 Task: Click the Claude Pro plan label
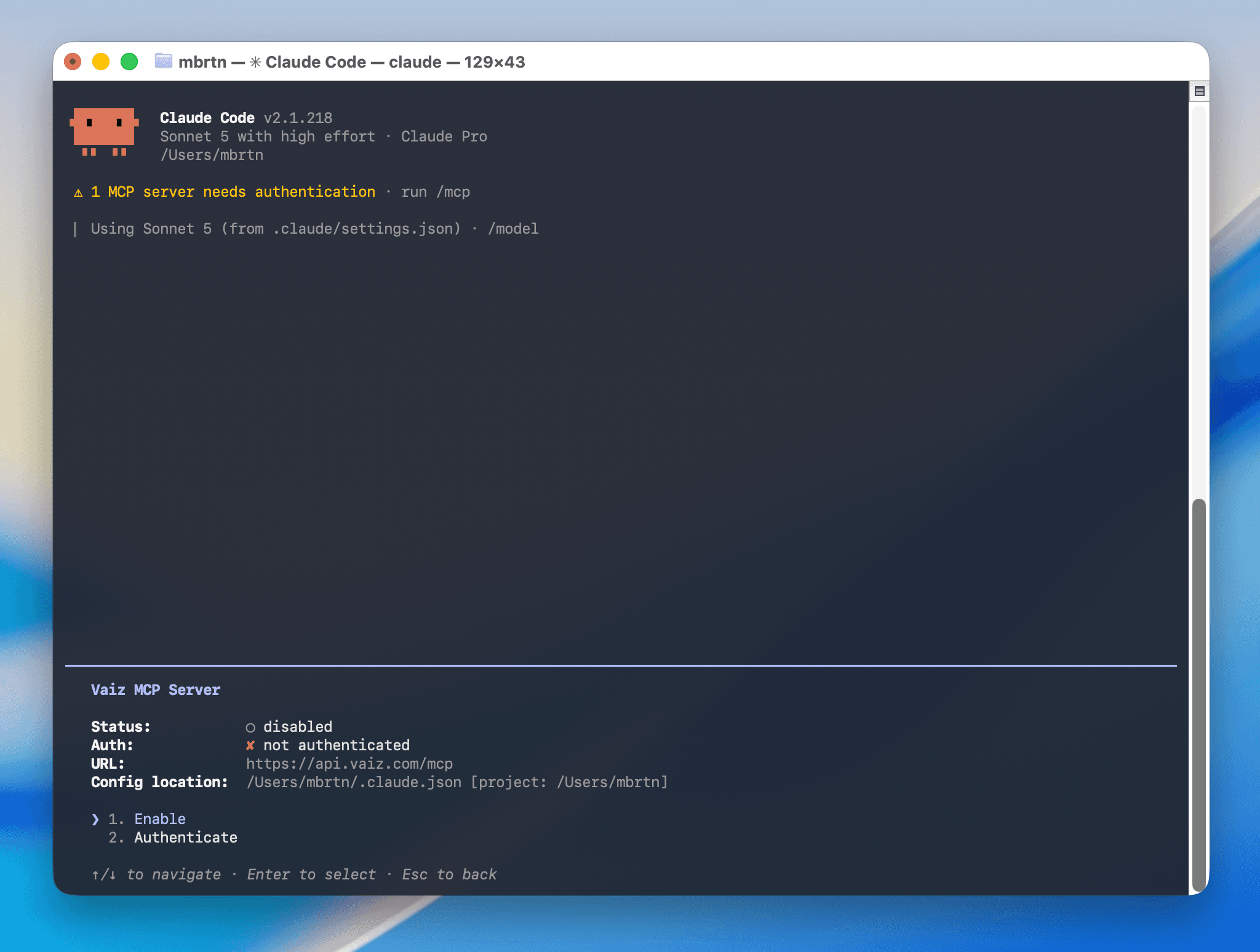(x=444, y=137)
